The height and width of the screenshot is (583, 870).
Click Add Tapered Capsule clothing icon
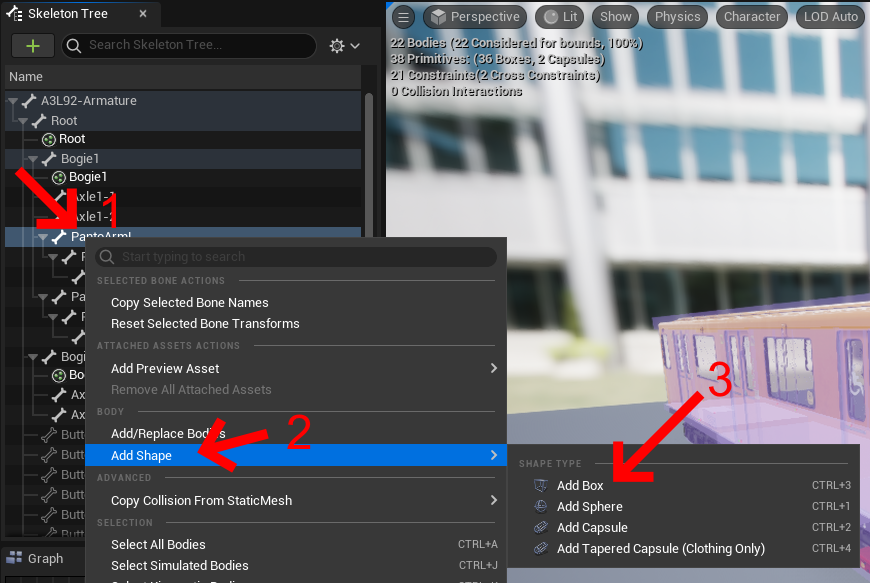[x=540, y=548]
